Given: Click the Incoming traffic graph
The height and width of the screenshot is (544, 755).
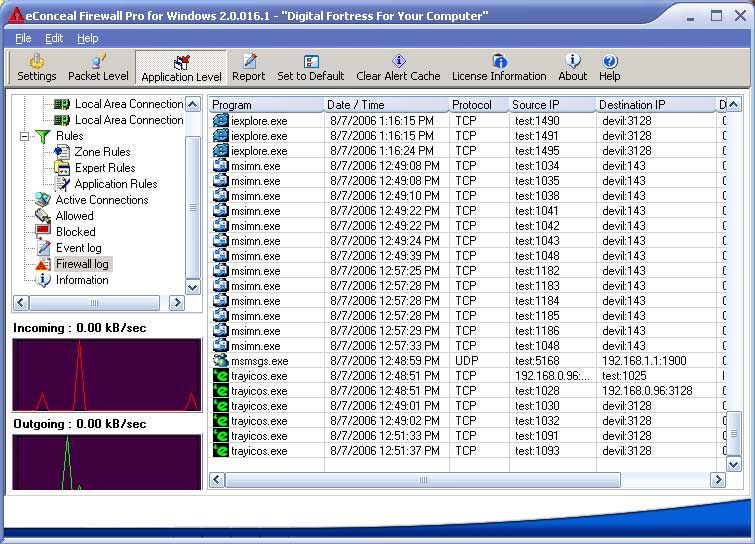Looking at the screenshot, I should pos(107,375).
